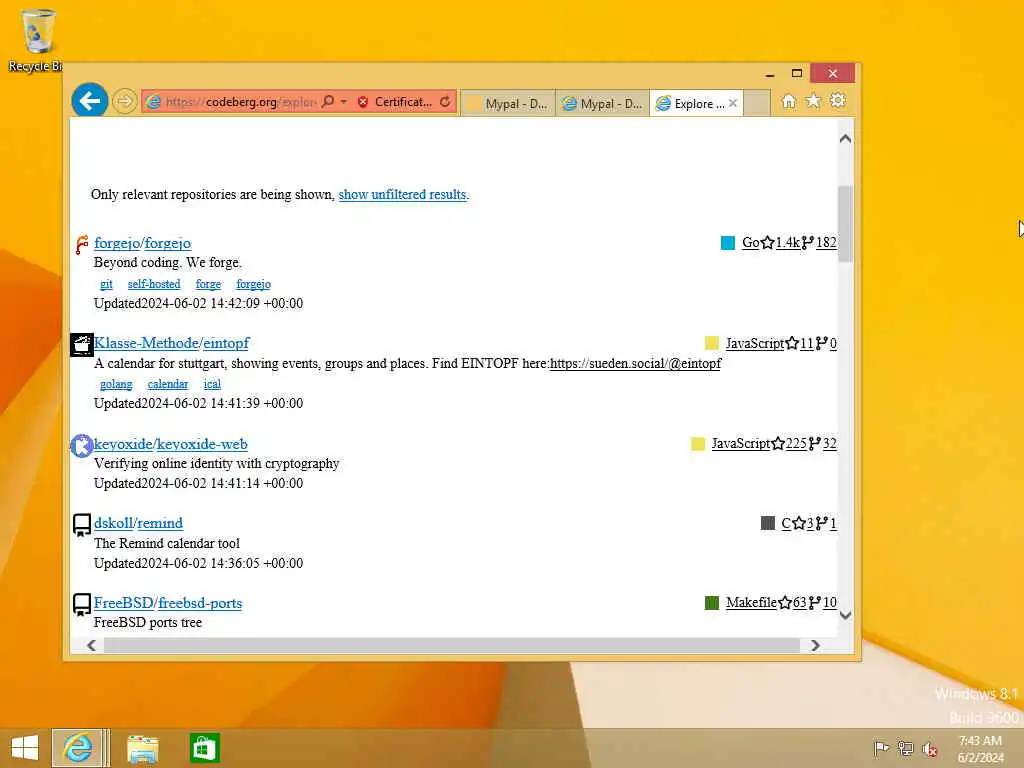Open a new blank tab
This screenshot has width=1024, height=768.
pyautogui.click(x=757, y=103)
